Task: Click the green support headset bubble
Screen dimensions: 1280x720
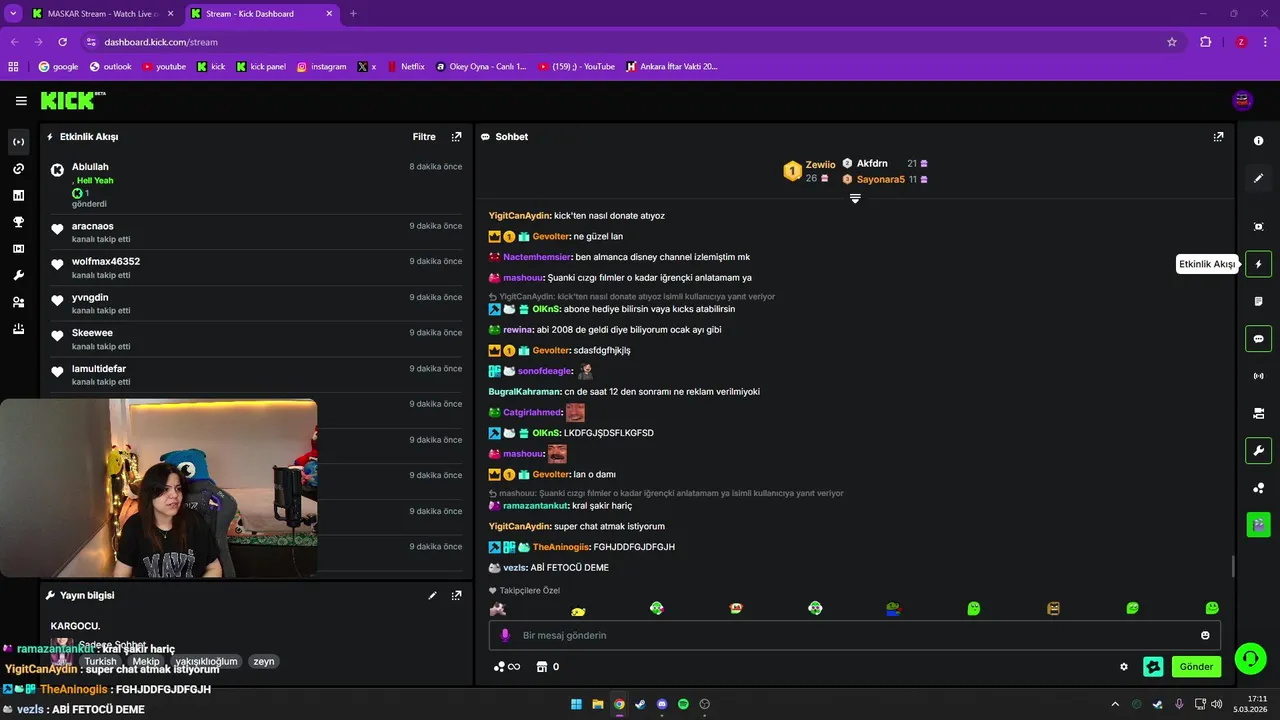Action: [x=1249, y=658]
